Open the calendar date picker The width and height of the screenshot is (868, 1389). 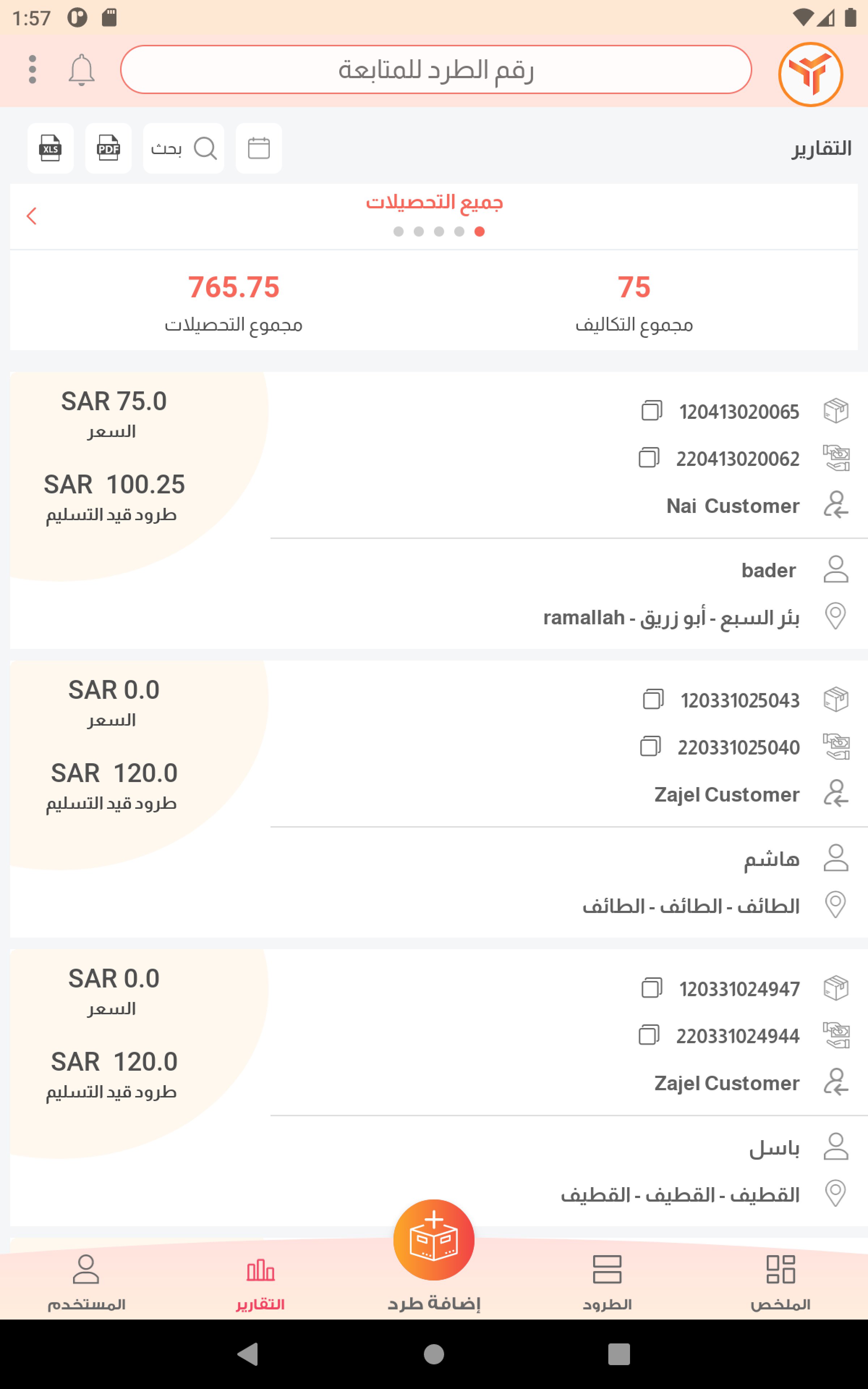tap(258, 148)
